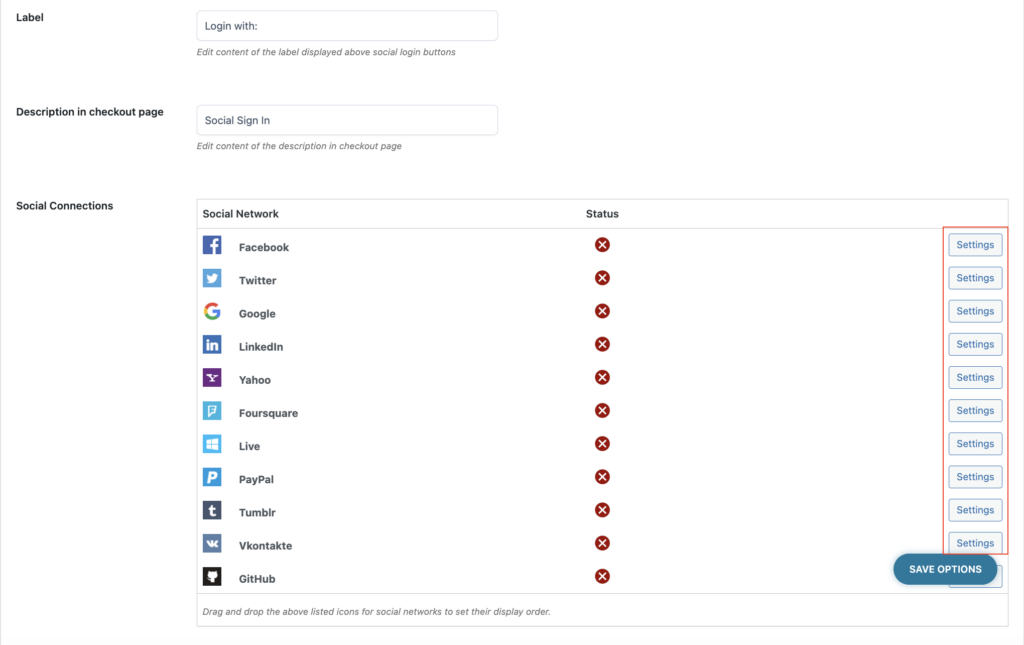Click the Twitter bird icon

212,278
